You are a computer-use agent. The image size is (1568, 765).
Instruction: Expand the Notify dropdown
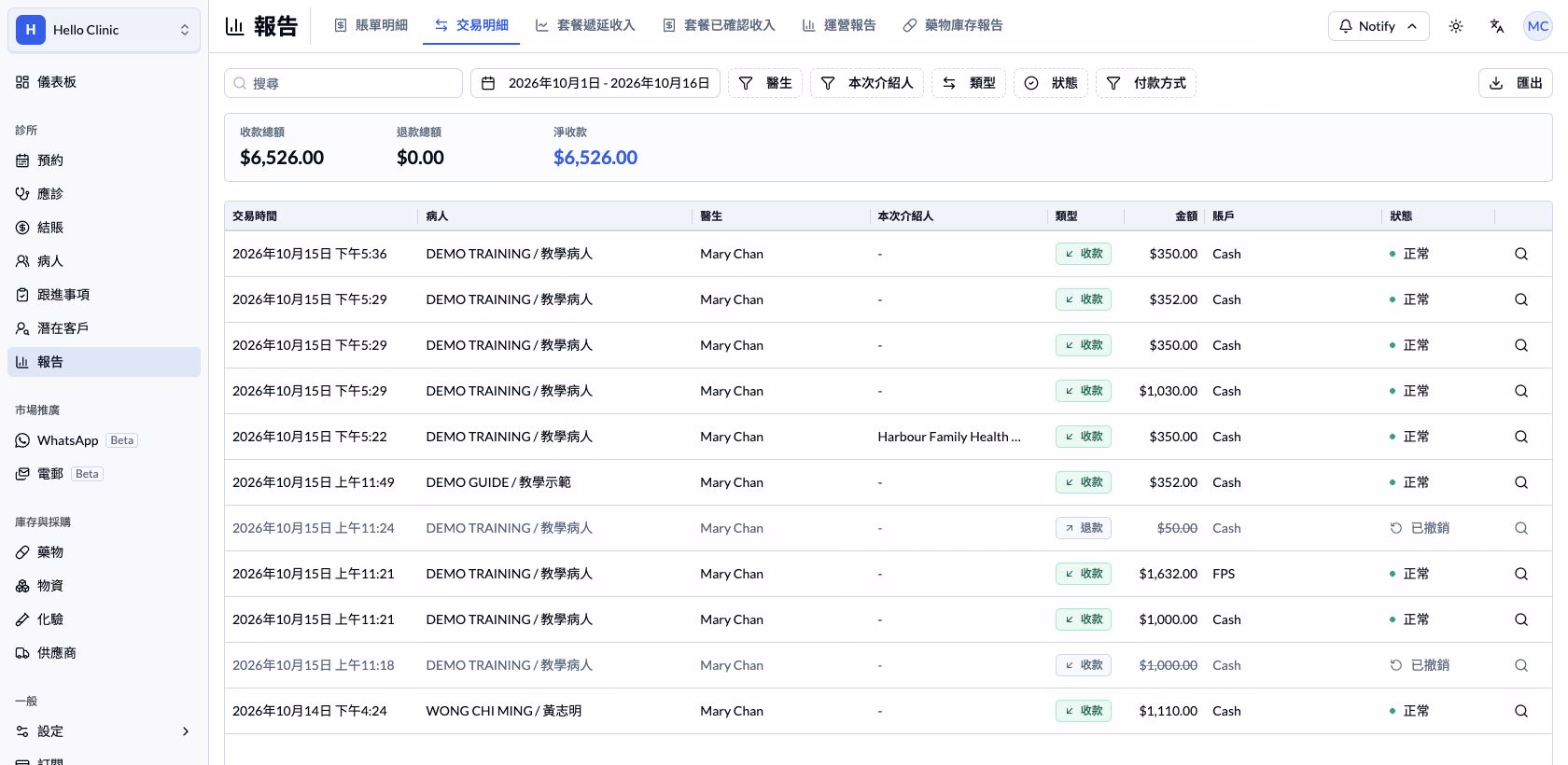point(1378,26)
